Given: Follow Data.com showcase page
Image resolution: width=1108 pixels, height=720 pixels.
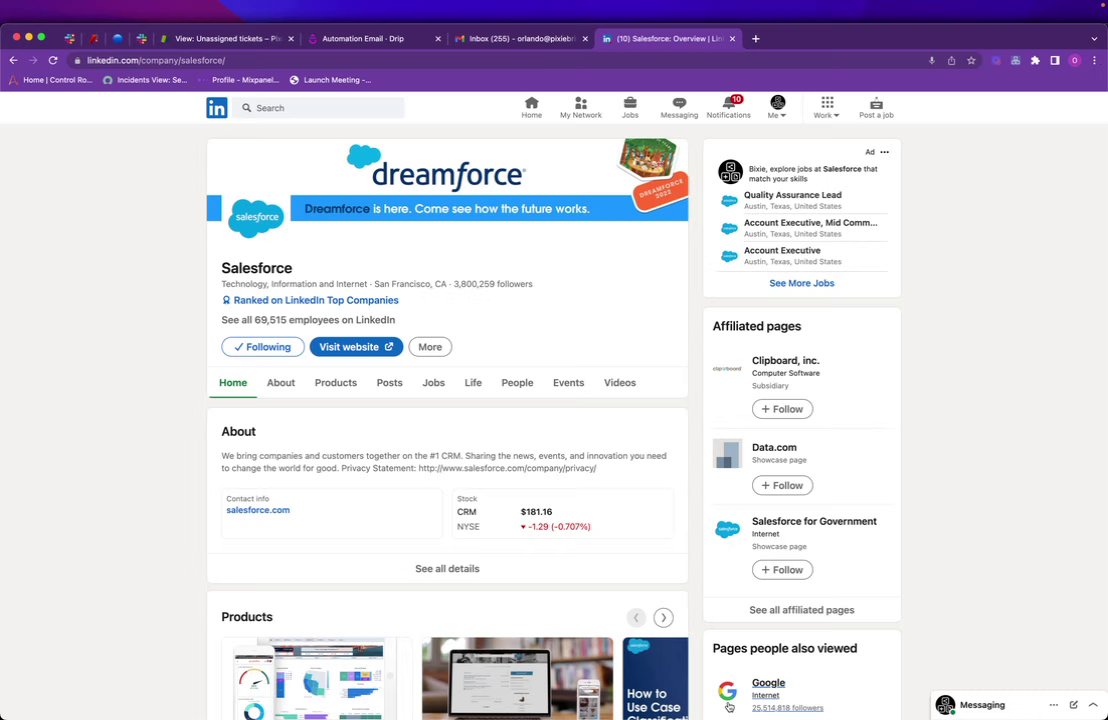Looking at the screenshot, I should coord(782,485).
